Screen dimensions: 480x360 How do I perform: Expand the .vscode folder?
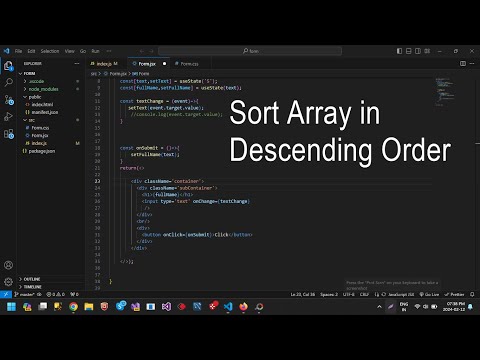click(36, 81)
